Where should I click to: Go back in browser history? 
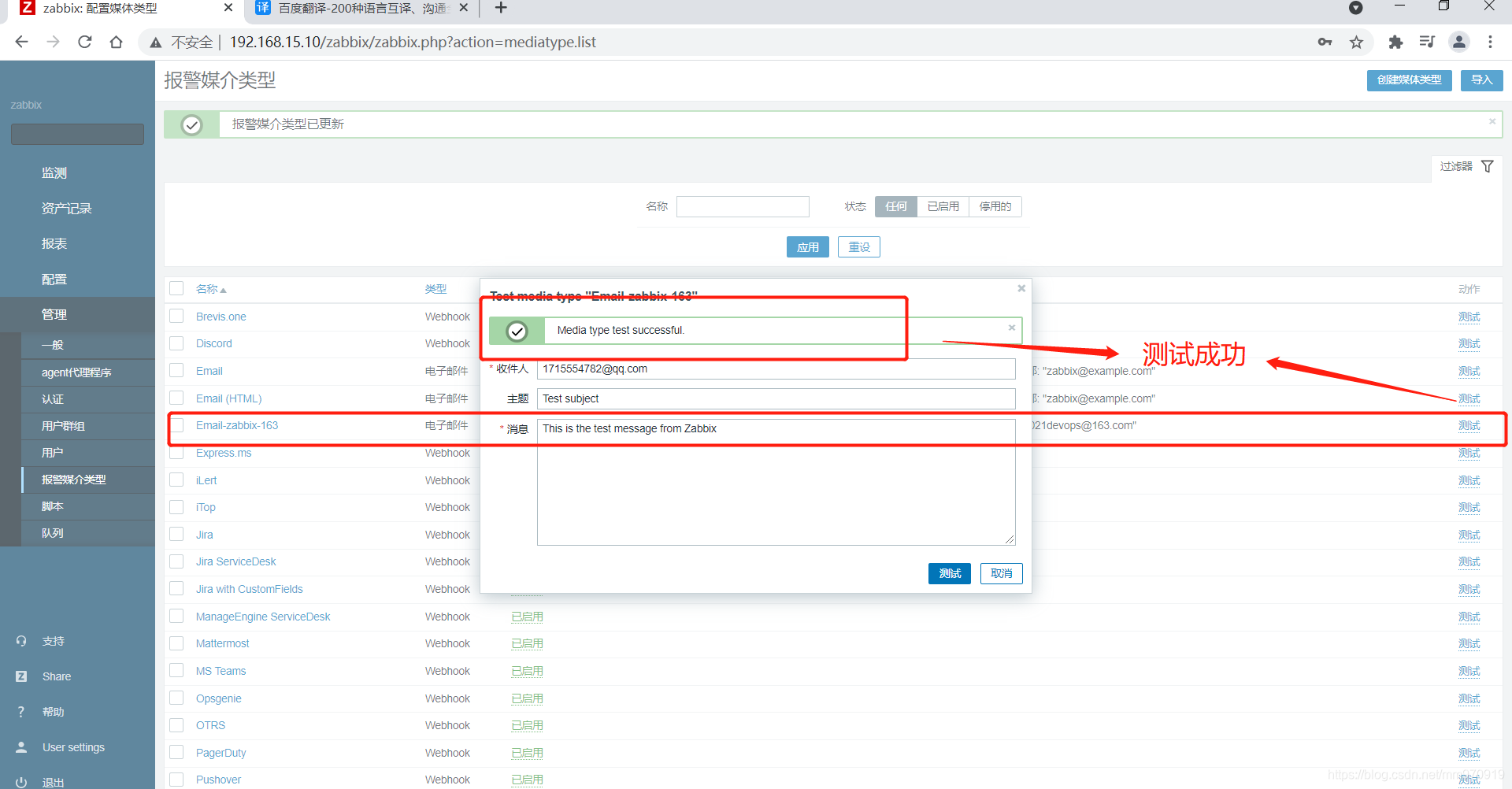[x=21, y=42]
